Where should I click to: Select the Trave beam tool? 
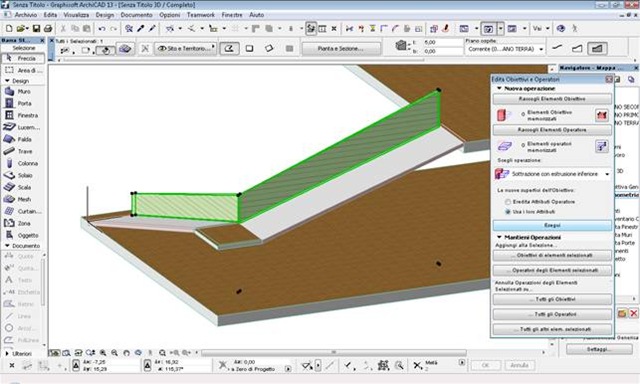(x=23, y=151)
